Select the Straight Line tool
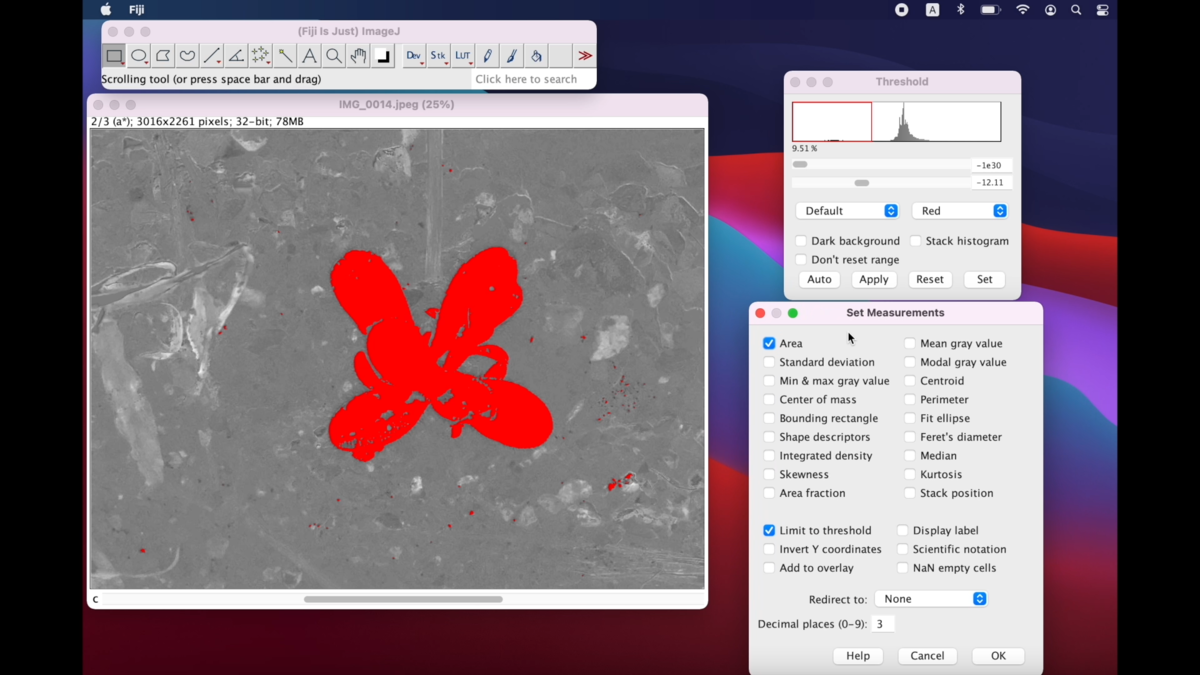 (212, 56)
